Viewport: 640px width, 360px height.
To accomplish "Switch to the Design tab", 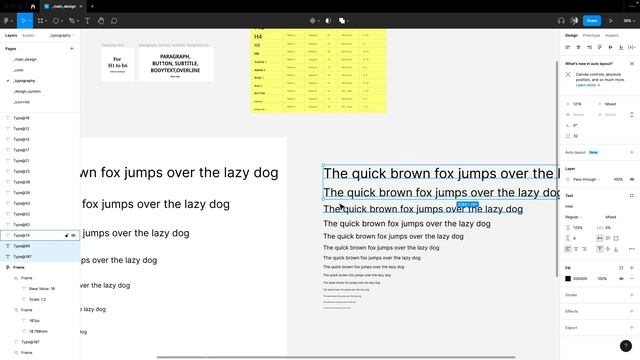I will tap(571, 36).
